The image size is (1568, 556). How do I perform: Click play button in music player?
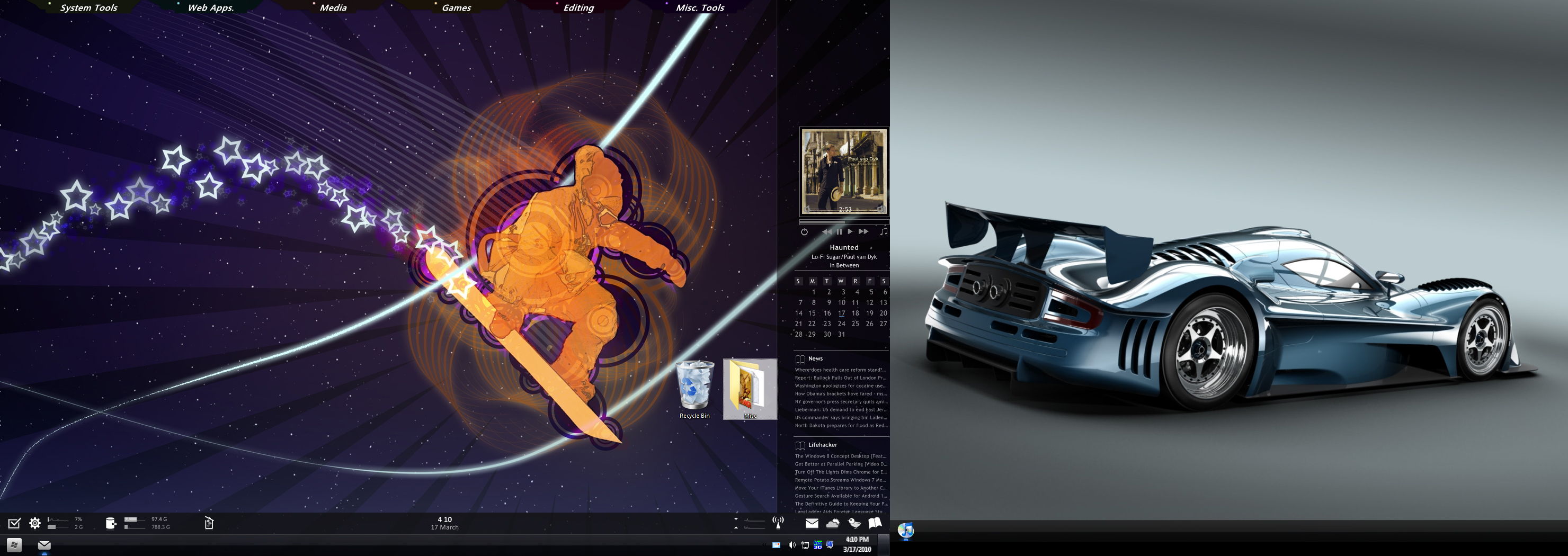(850, 232)
